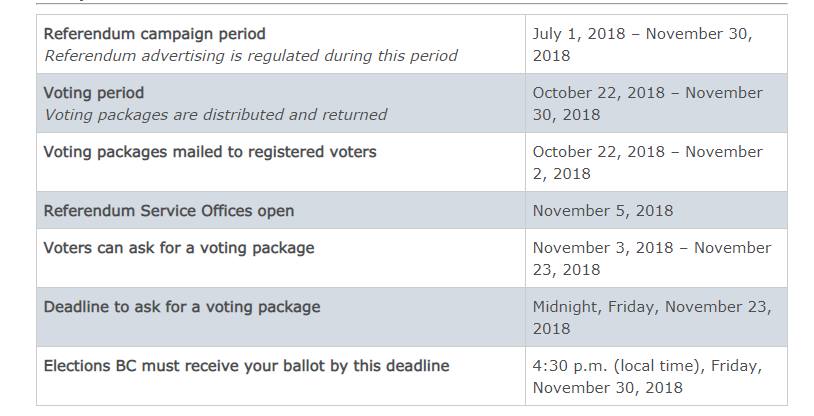Click "Deadline to ask for a voting package"
Viewport: 814px width, 416px height.
(x=182, y=307)
